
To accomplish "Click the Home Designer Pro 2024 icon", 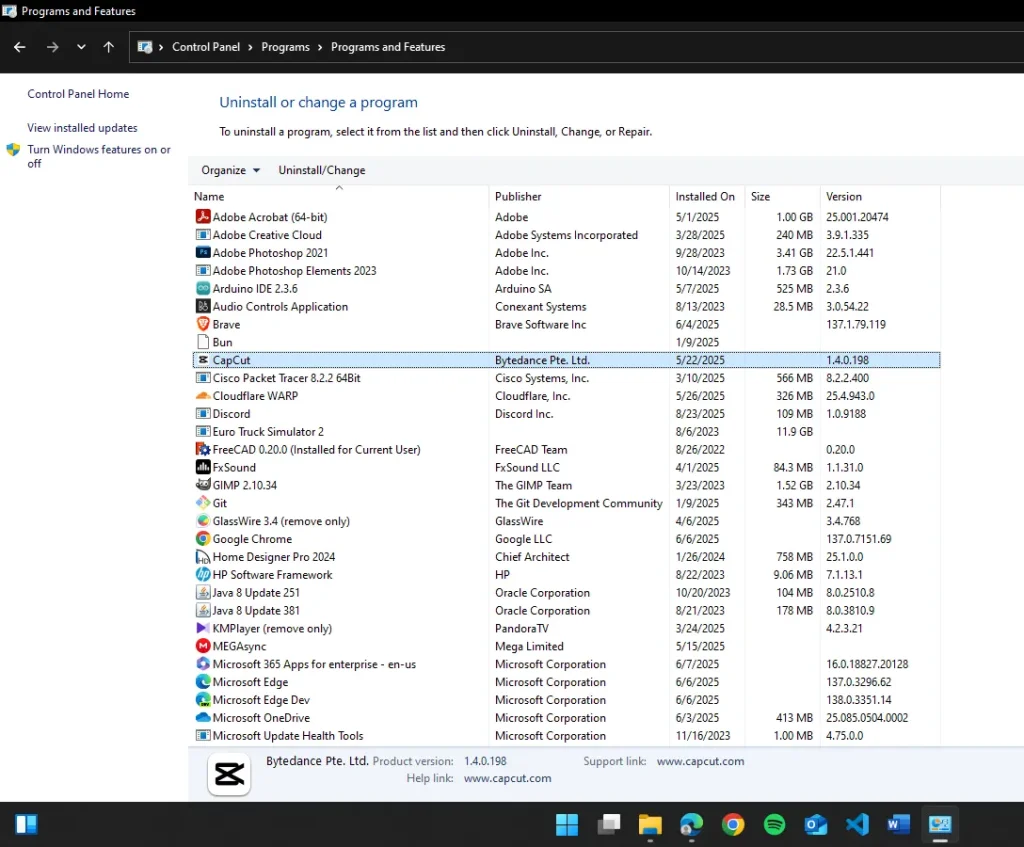I will point(203,557).
